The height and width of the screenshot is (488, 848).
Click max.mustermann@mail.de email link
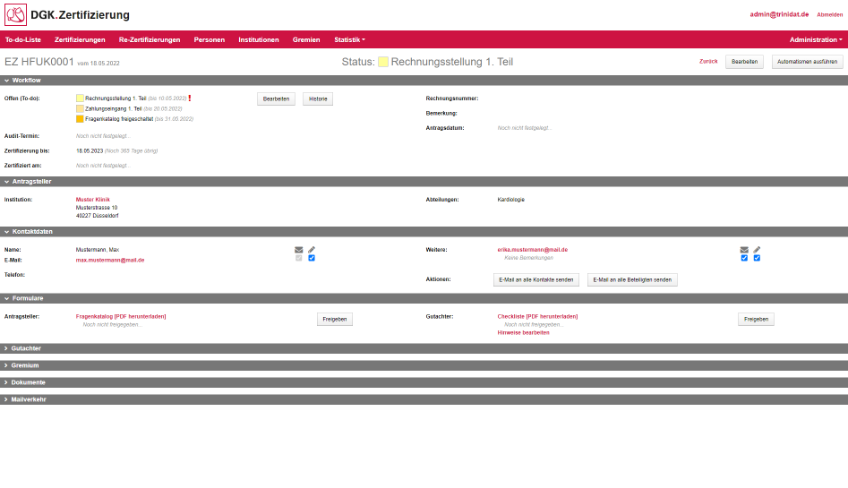pos(110,260)
